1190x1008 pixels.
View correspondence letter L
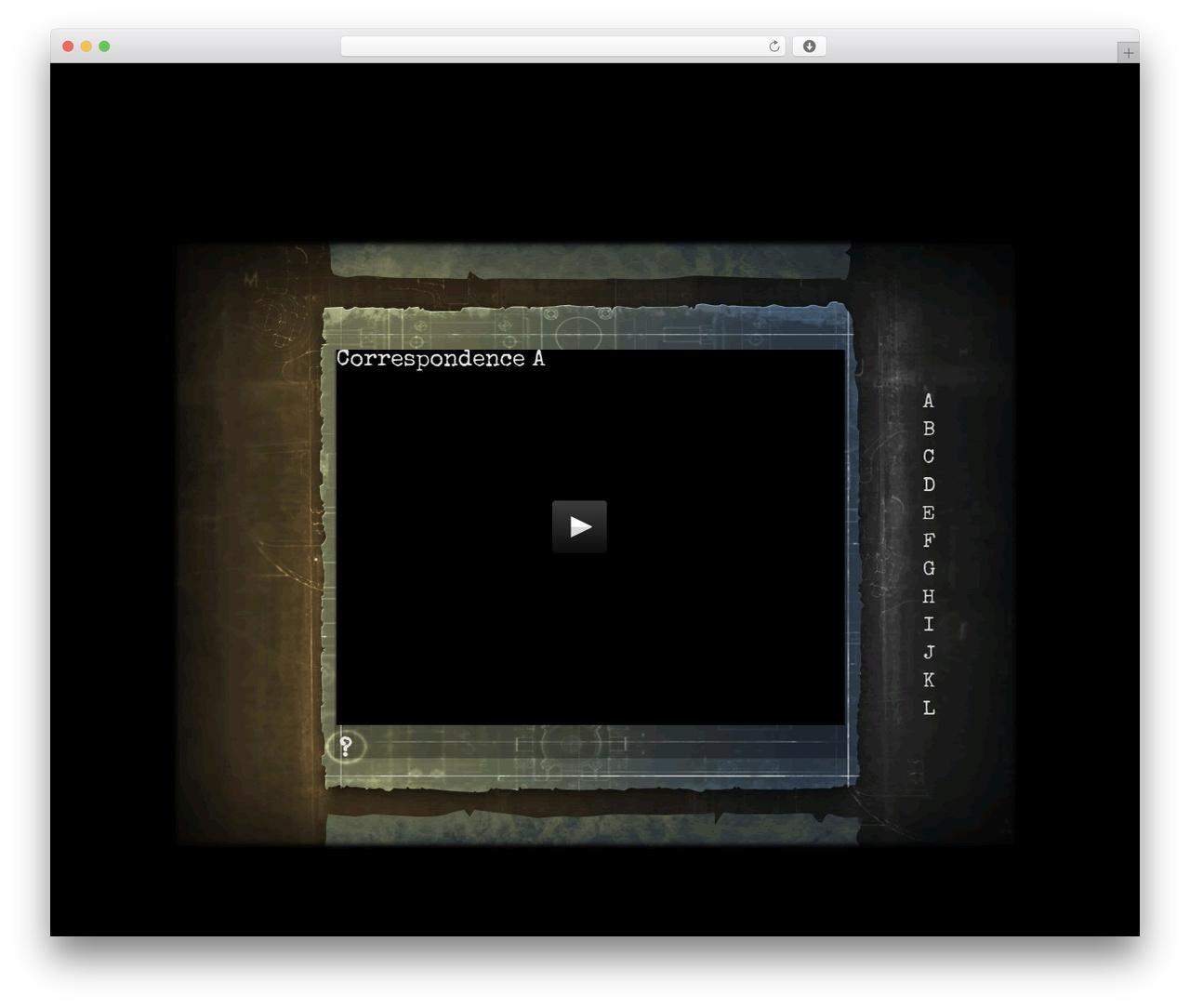[928, 708]
